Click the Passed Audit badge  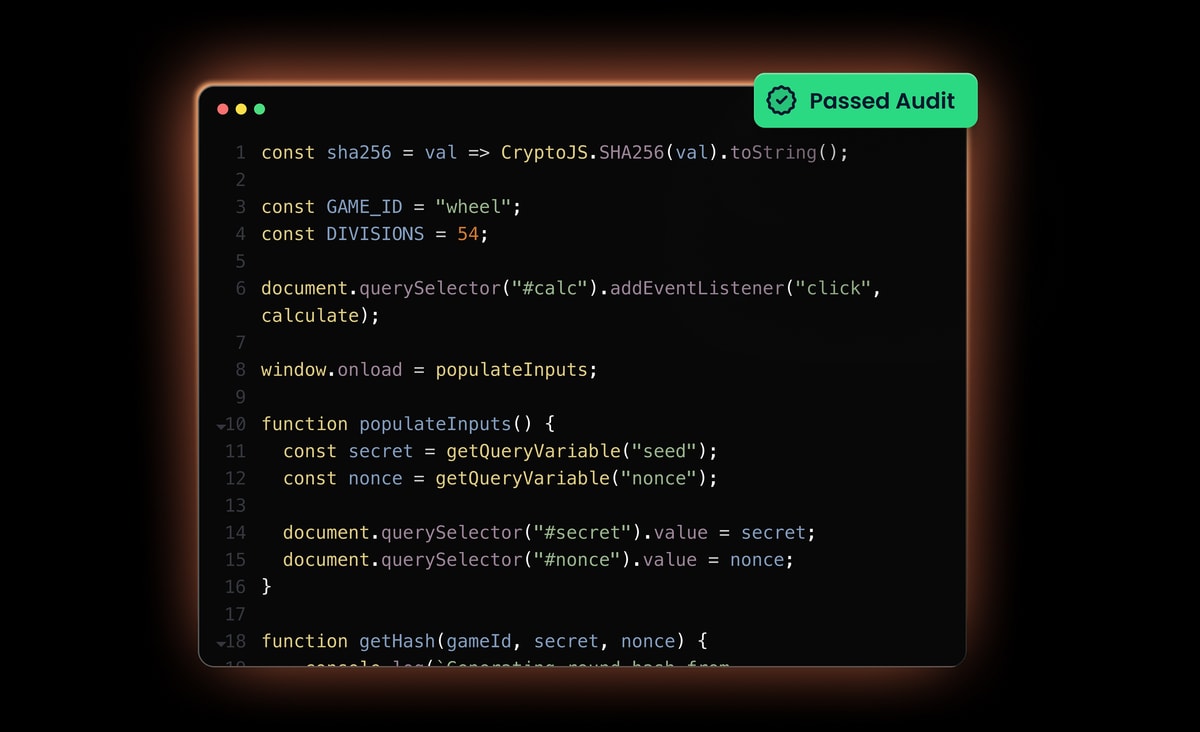(865, 100)
